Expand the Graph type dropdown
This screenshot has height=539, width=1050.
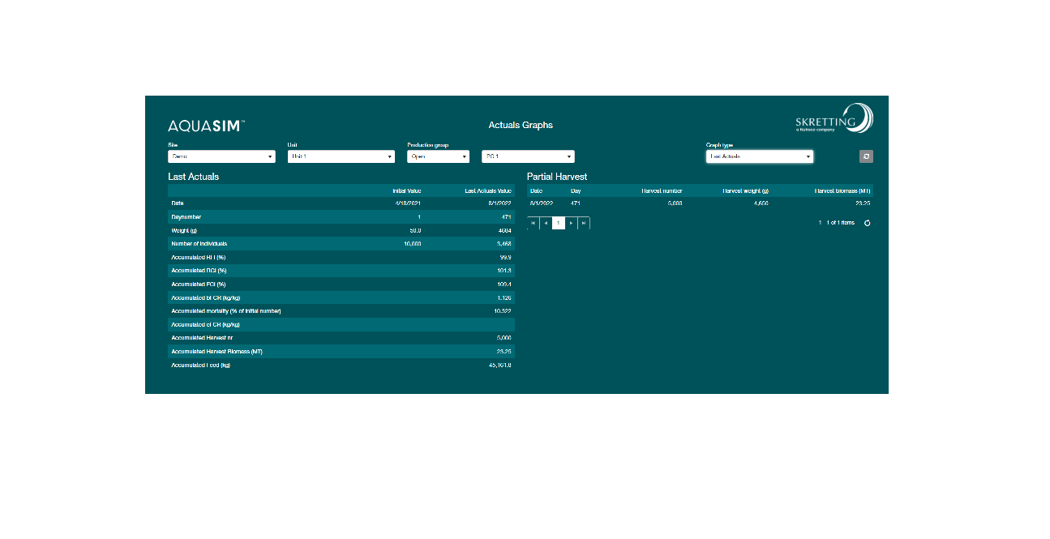point(759,156)
